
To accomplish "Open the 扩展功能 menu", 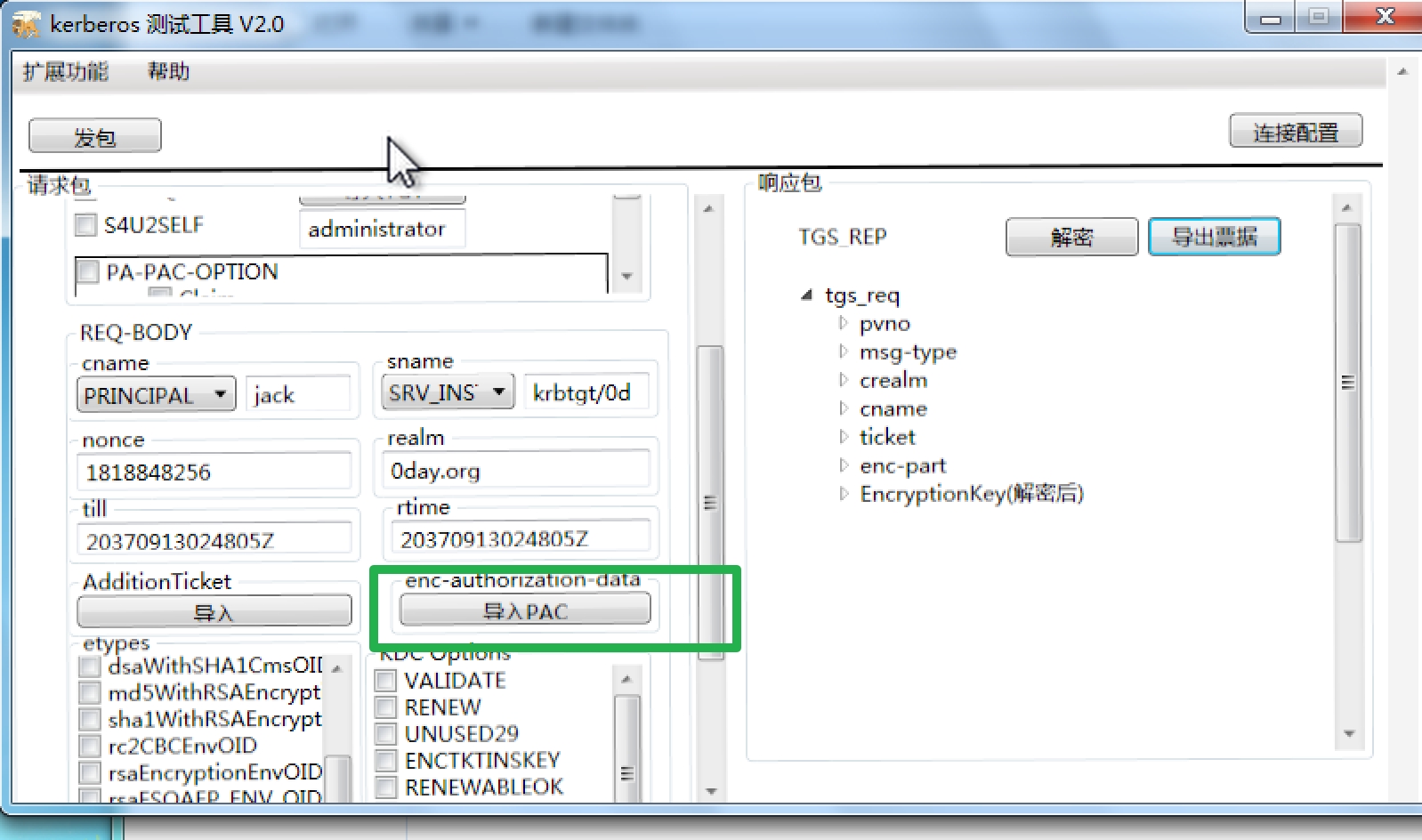I will click(66, 71).
